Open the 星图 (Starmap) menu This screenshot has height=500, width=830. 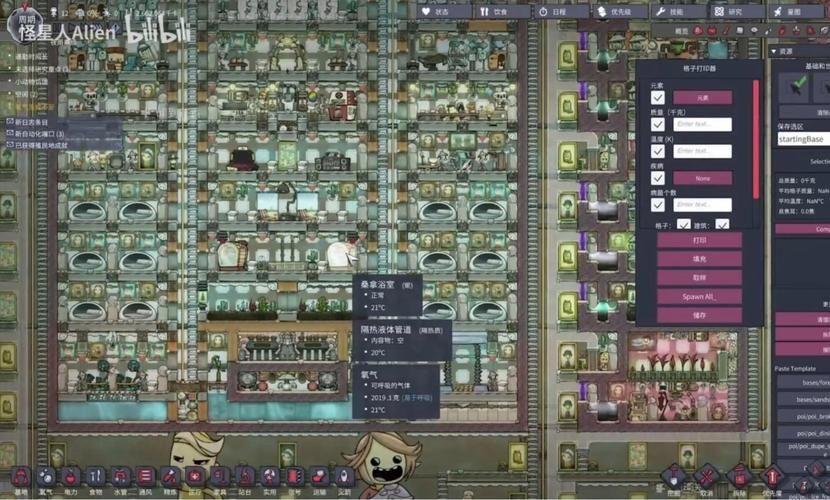coord(796,12)
